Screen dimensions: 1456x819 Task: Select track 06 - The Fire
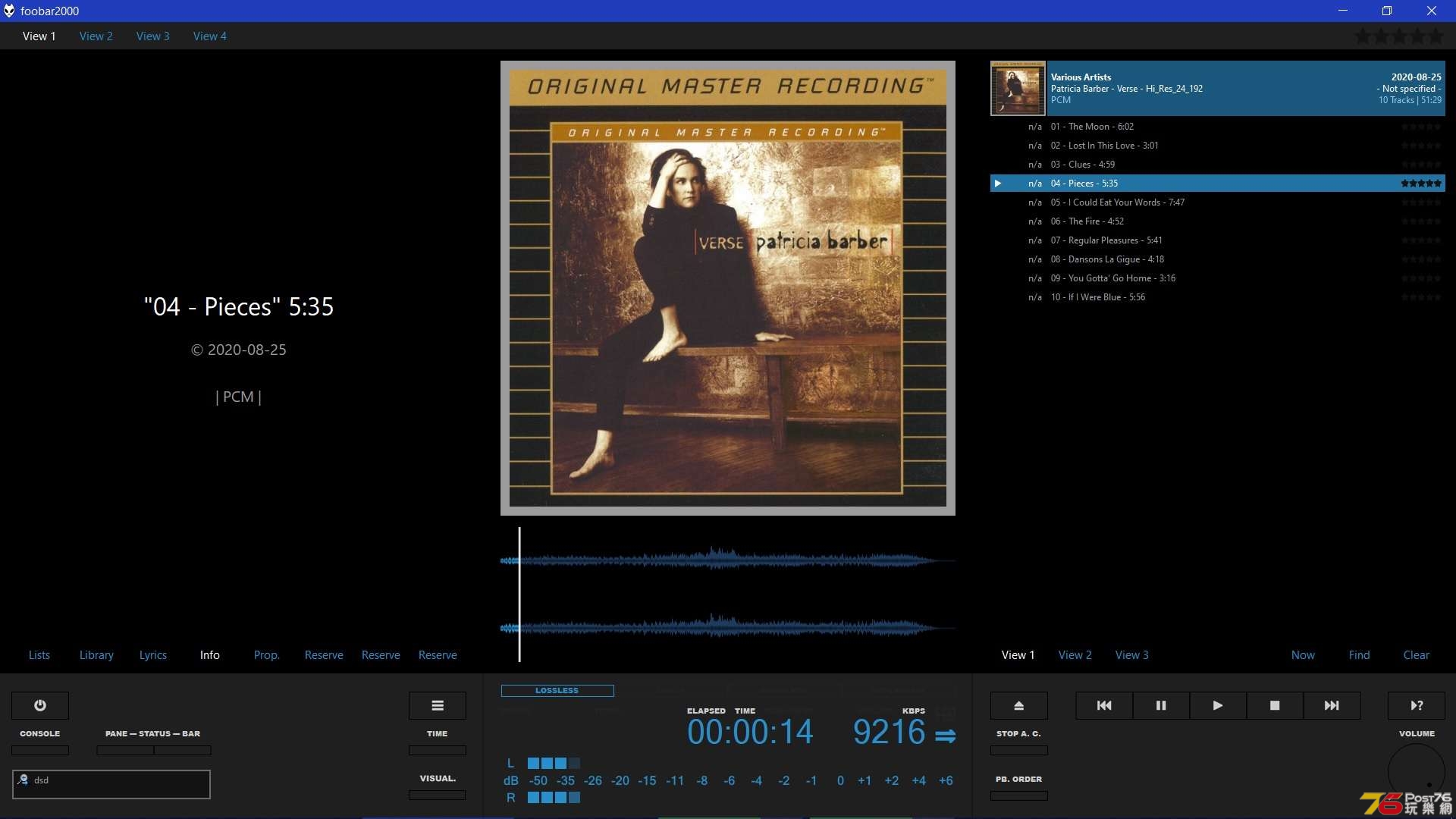pyautogui.click(x=1218, y=221)
